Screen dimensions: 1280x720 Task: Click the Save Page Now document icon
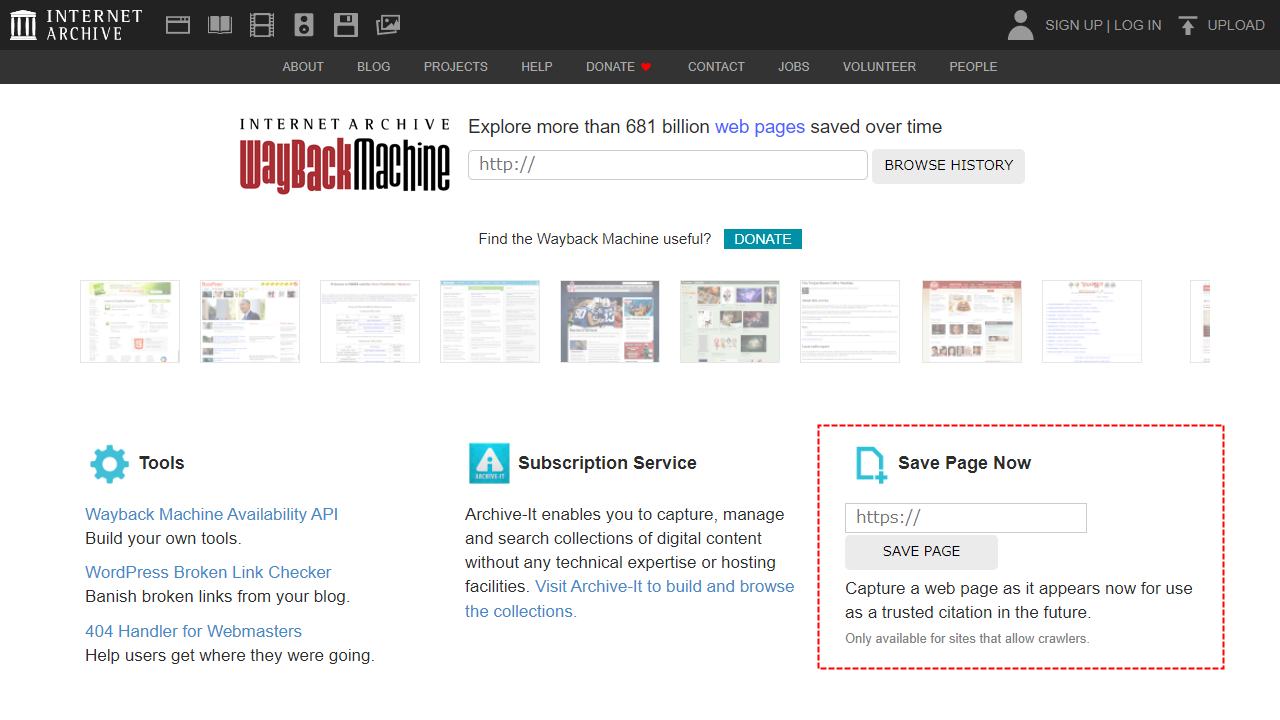[870, 465]
